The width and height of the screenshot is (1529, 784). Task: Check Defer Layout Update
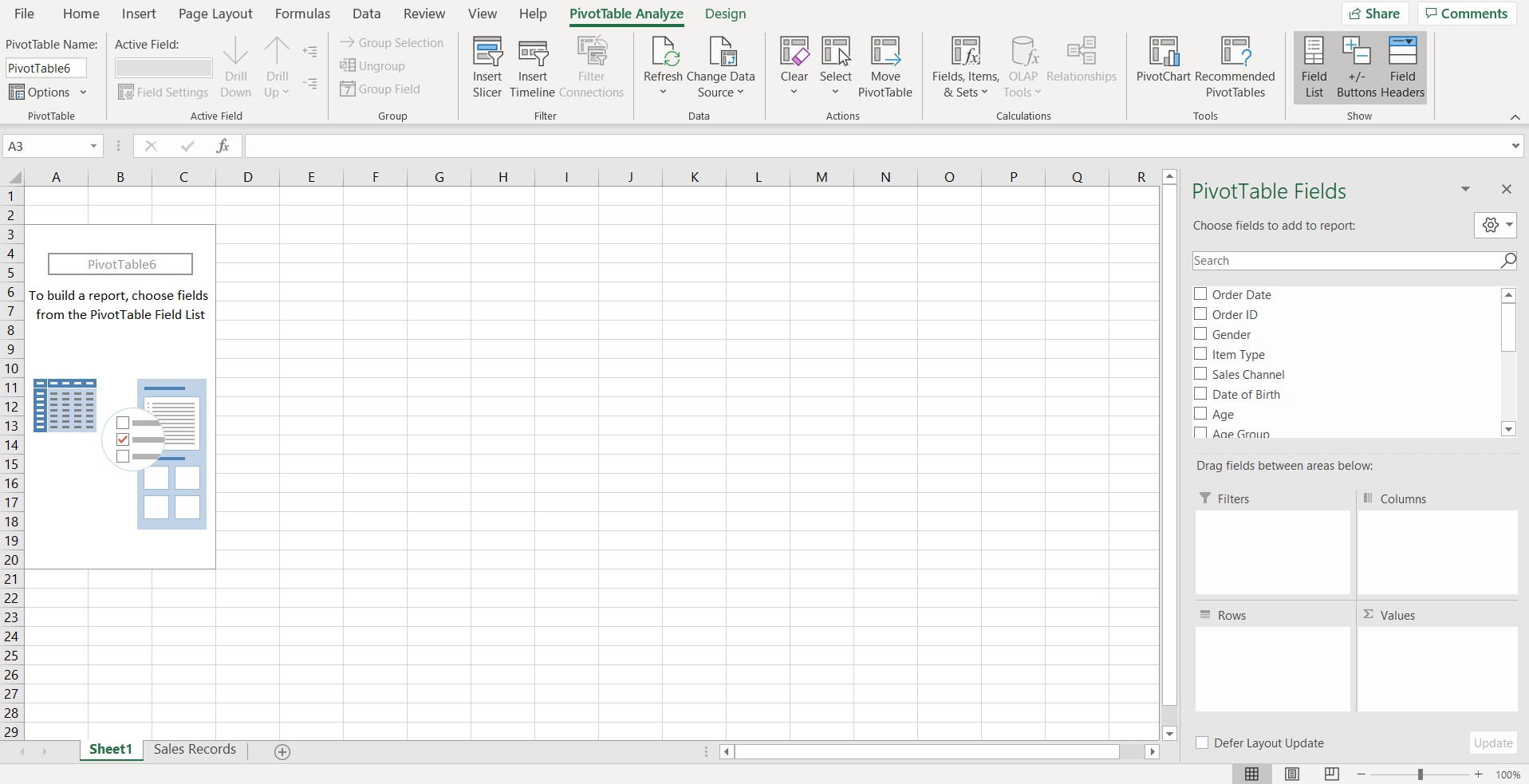point(1200,742)
